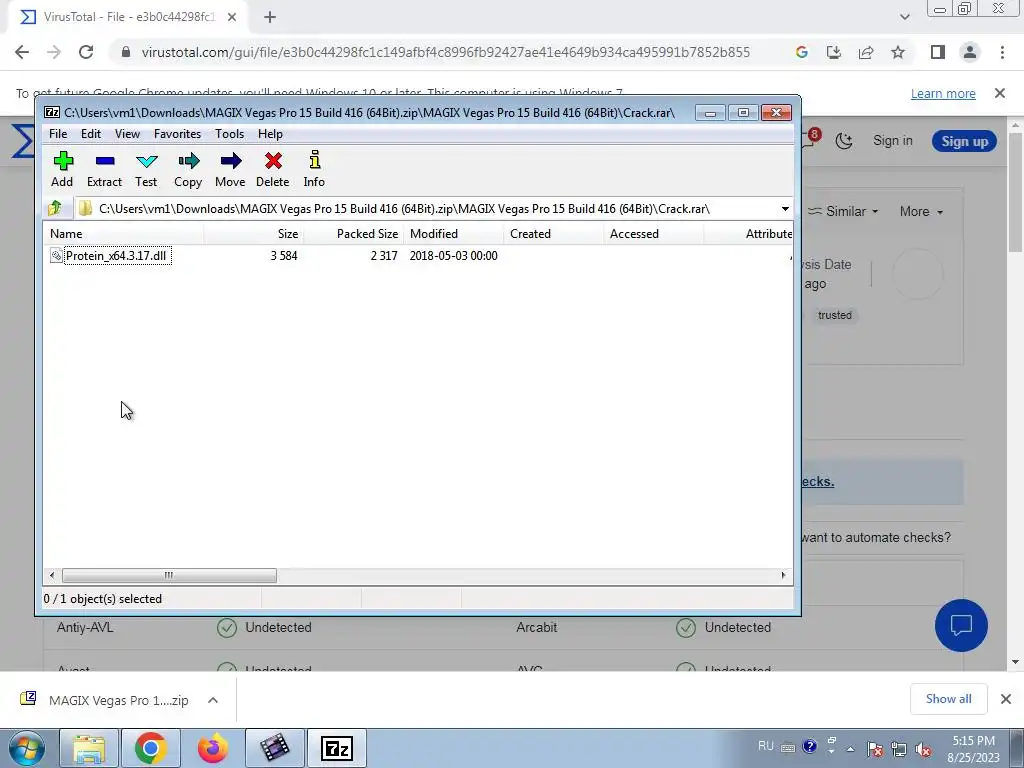Click the taskbar clock showing 5:15 PM
1024x768 pixels.
pos(973,749)
